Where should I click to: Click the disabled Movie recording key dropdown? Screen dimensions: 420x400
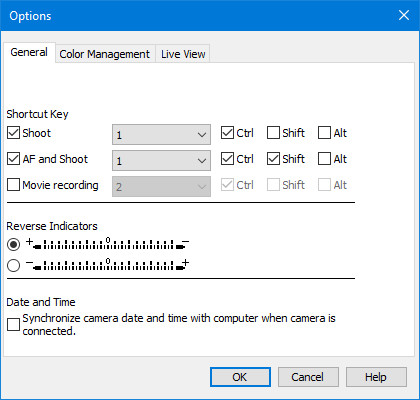tap(161, 186)
